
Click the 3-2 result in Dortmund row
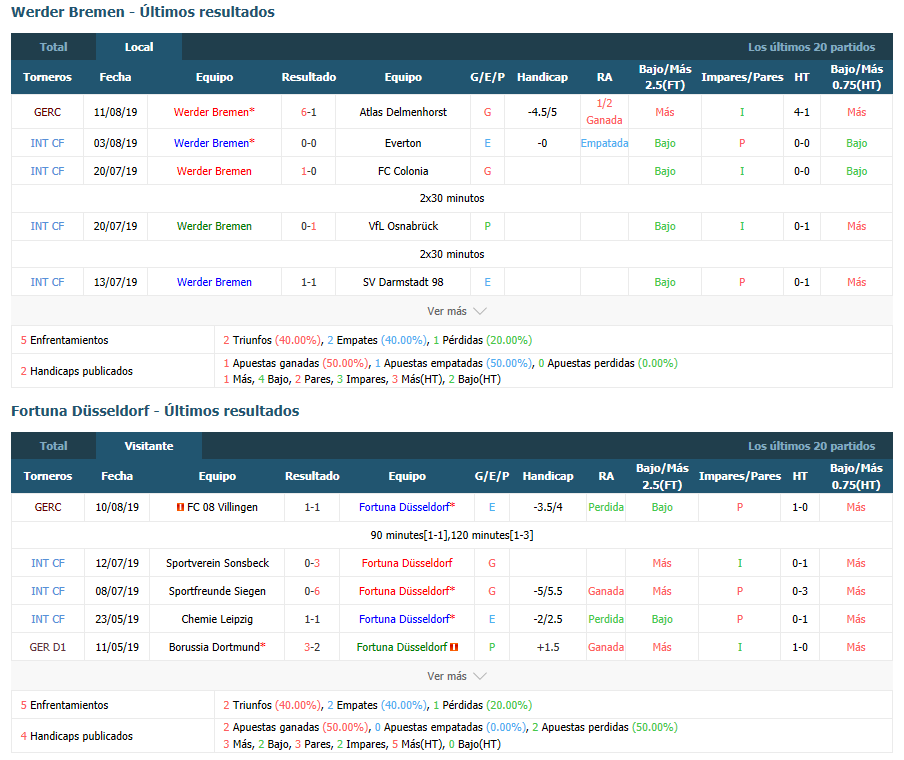point(312,647)
